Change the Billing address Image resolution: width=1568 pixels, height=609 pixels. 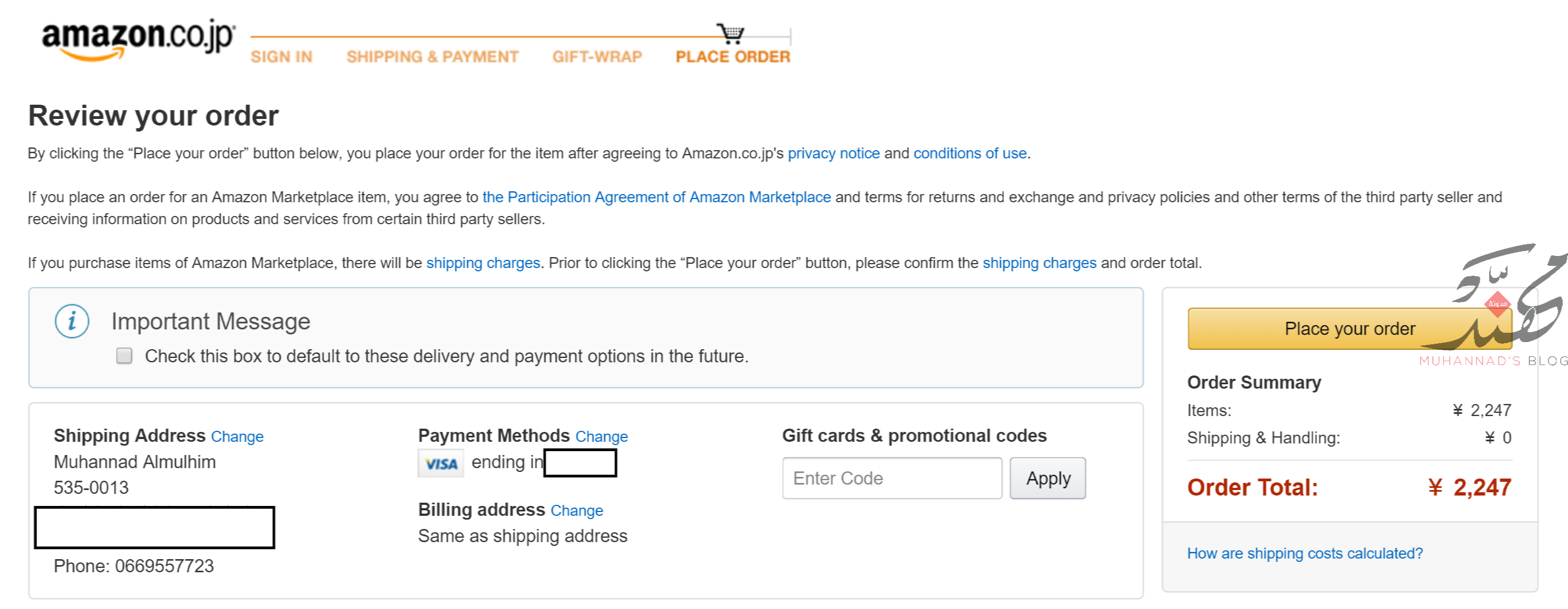click(x=576, y=511)
